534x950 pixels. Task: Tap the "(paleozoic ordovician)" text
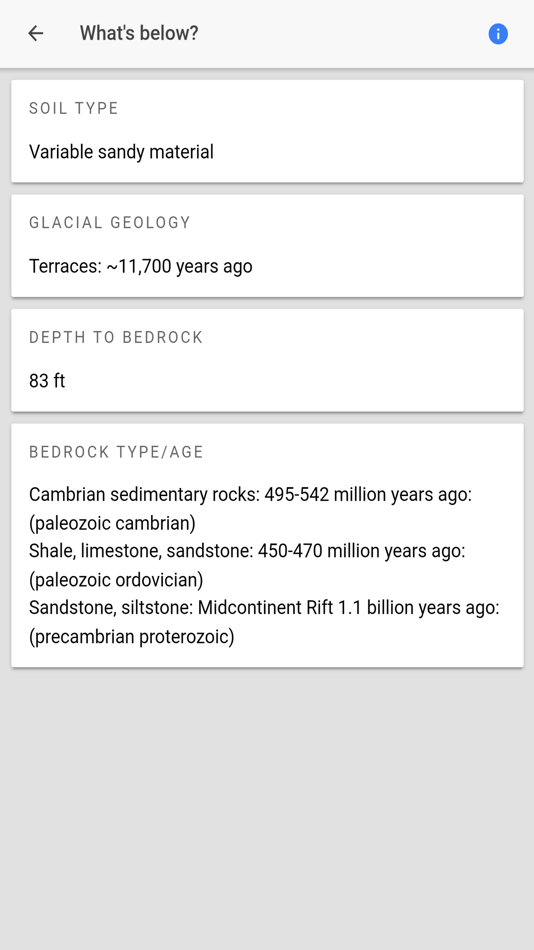point(116,580)
